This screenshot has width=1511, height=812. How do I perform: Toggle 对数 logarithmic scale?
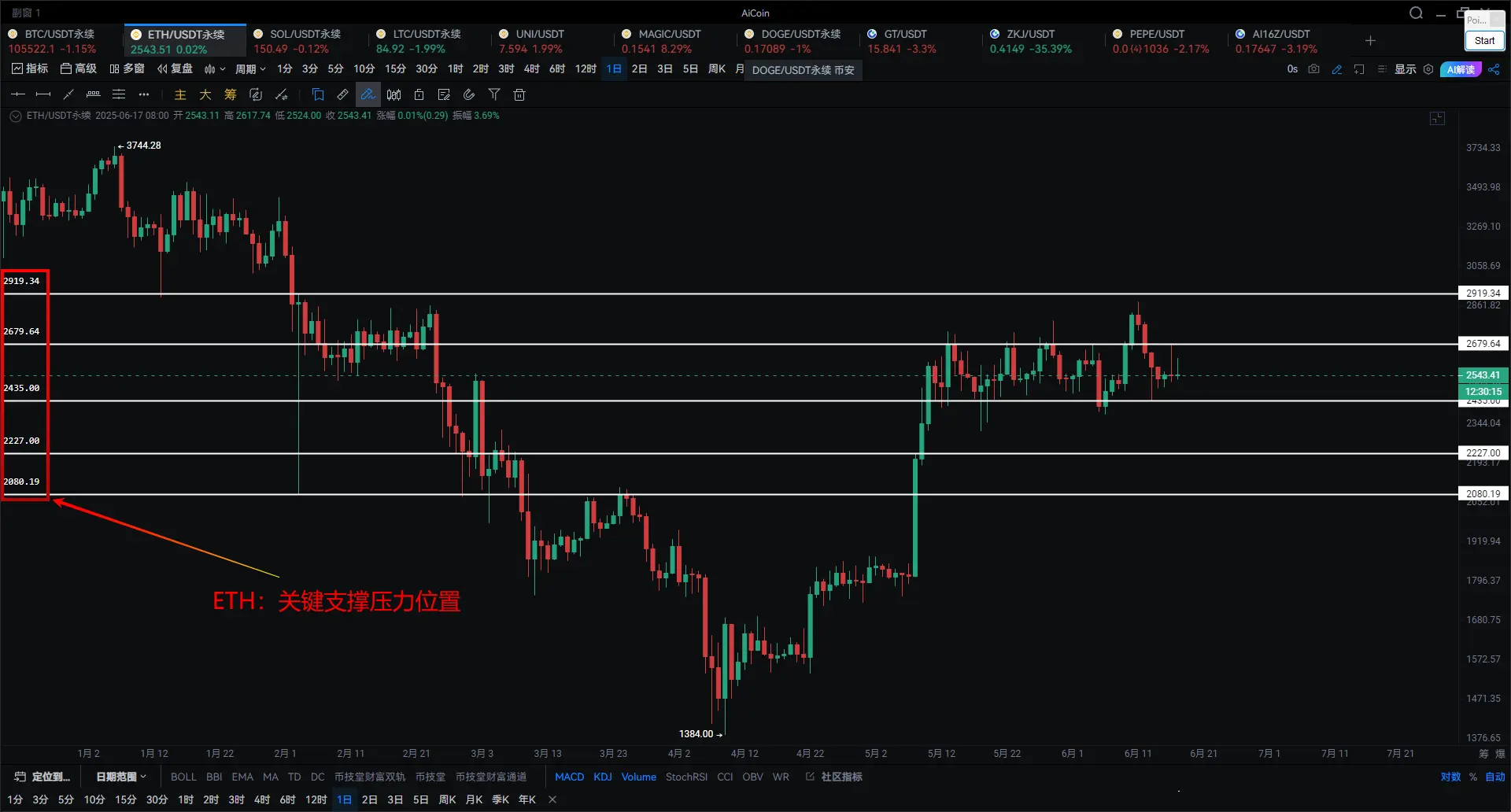[1450, 777]
